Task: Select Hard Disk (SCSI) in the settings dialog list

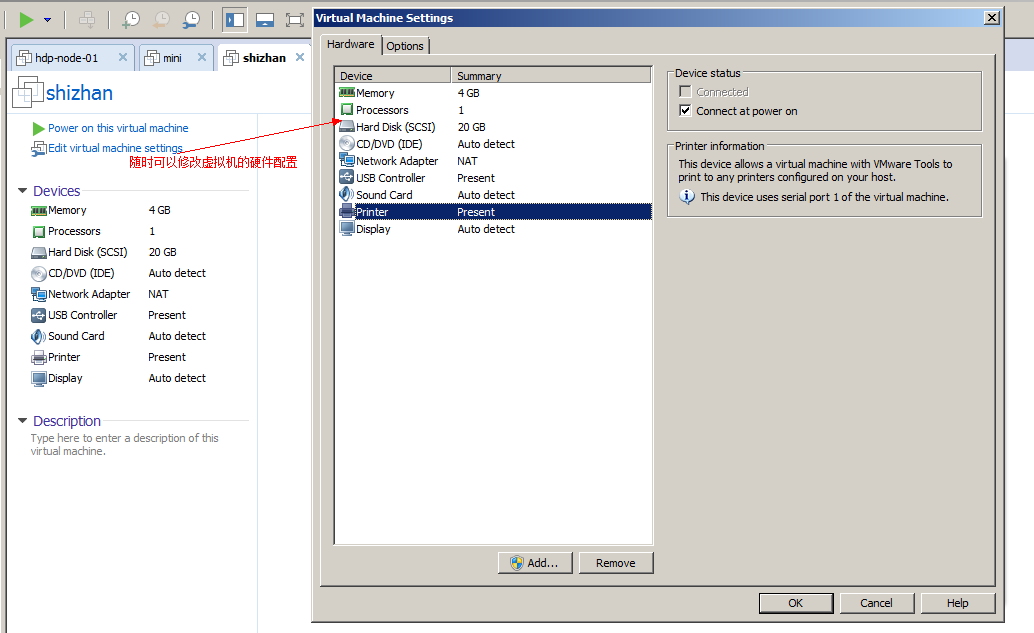Action: 494,127
